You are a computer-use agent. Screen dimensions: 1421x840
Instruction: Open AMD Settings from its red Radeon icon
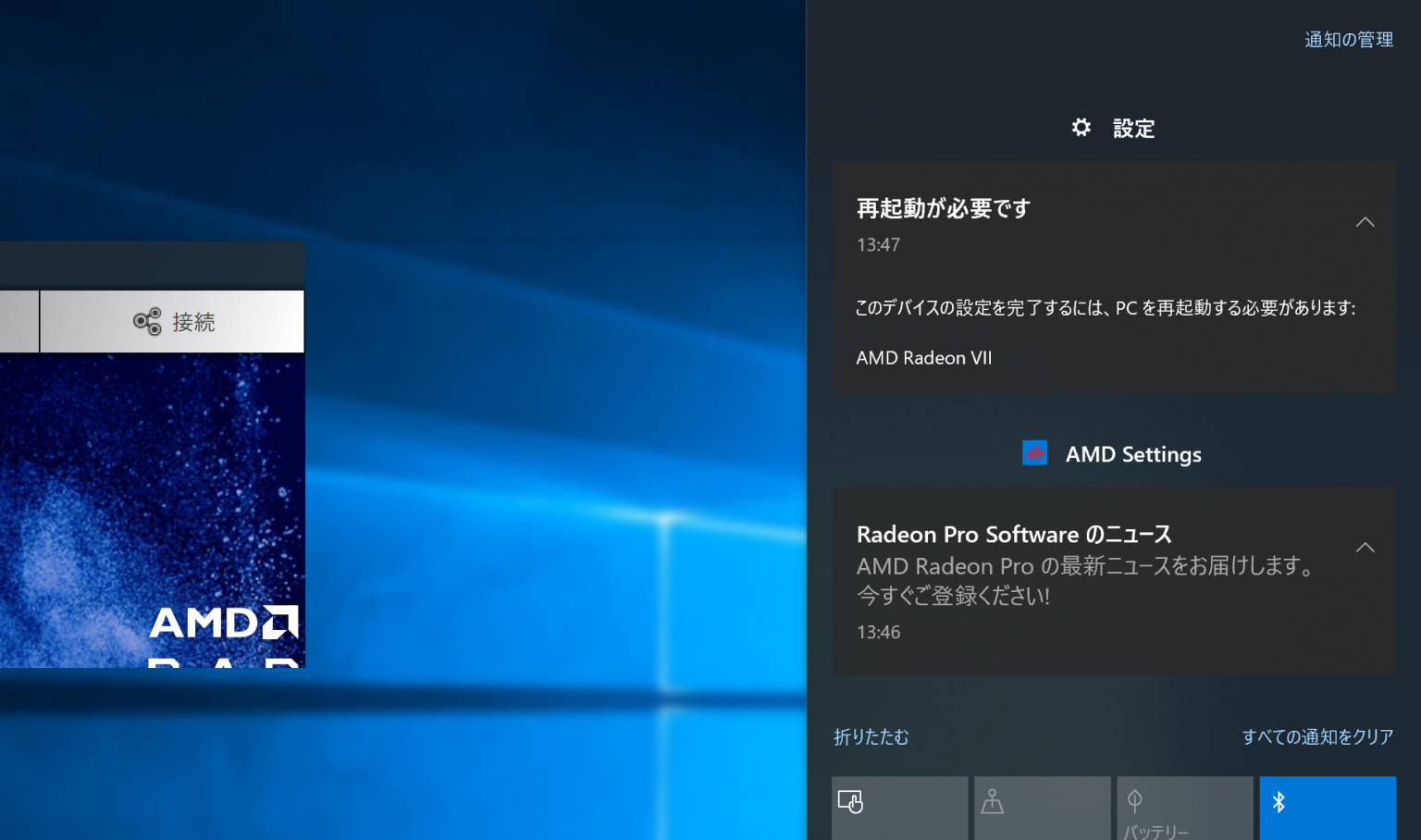pyautogui.click(x=1035, y=453)
